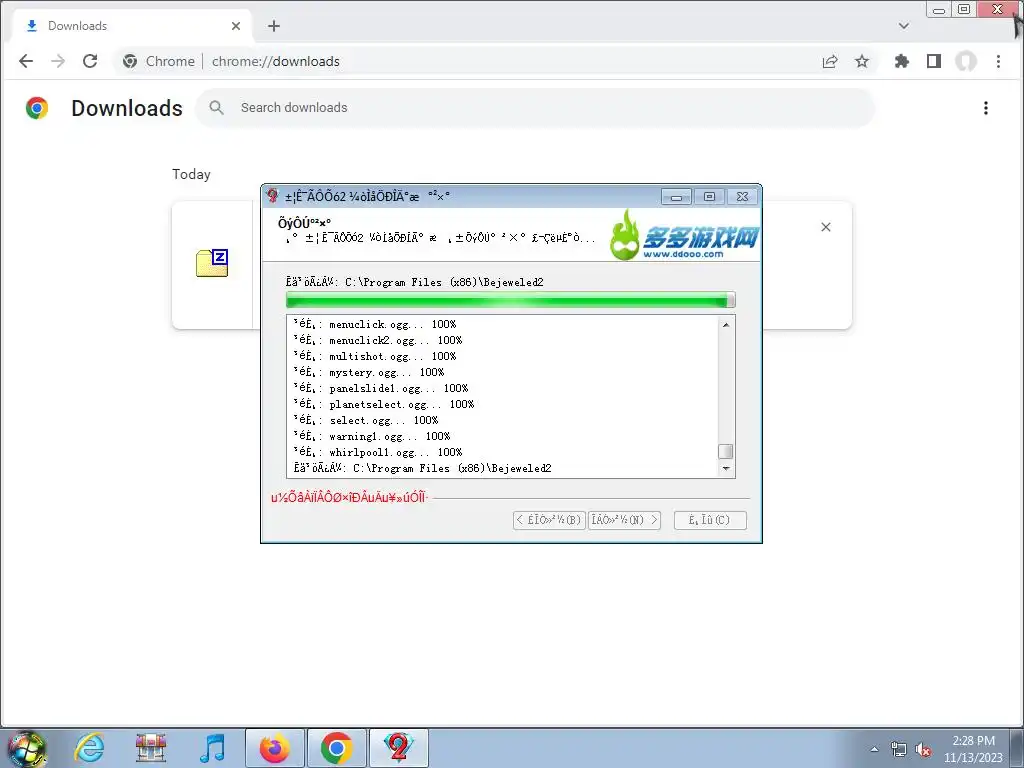Click the network tray icon

(899, 750)
